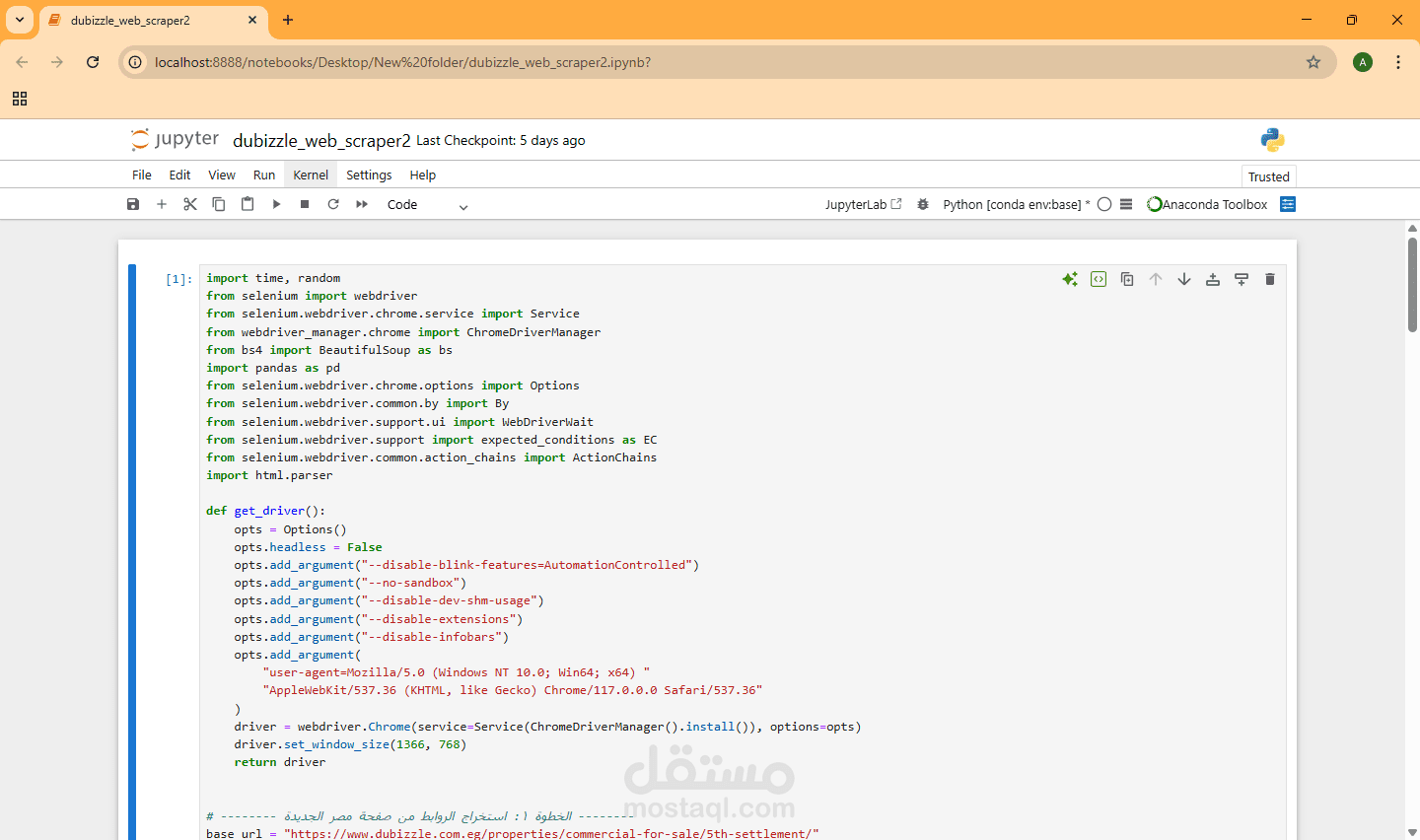Restart kernel and run all cells
1420x840 pixels.
[362, 204]
